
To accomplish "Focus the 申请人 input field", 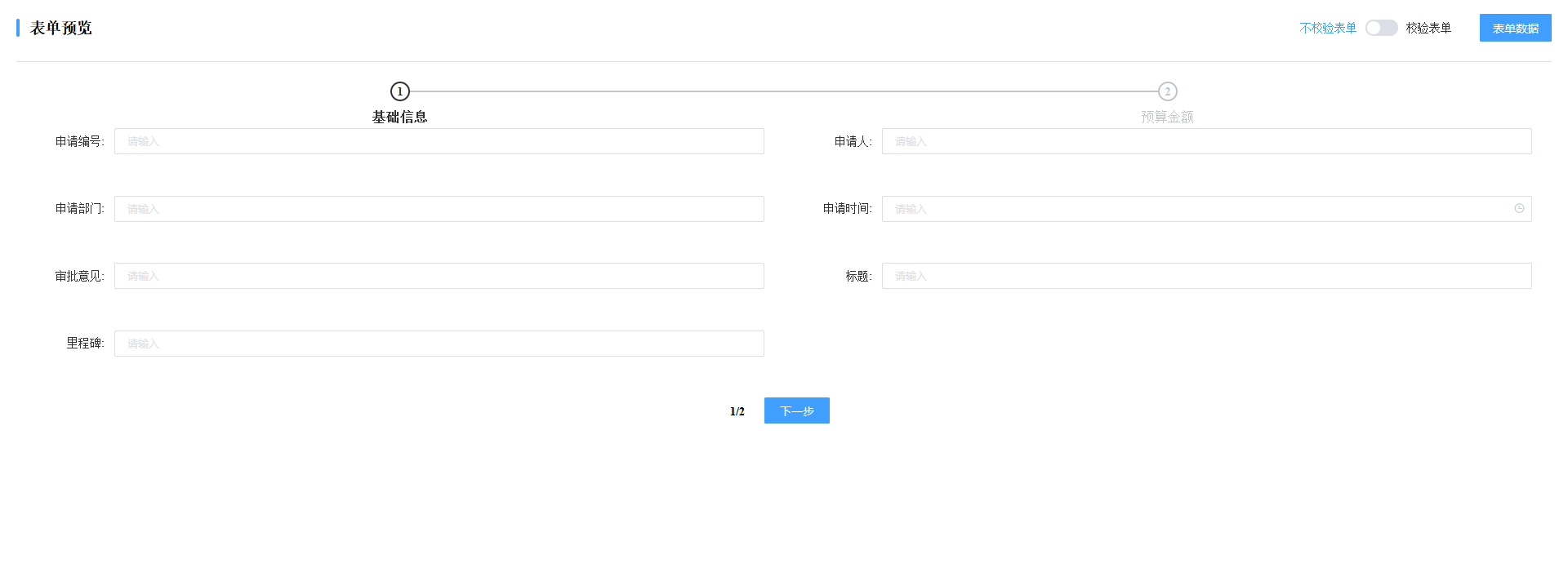I will [x=1207, y=141].
